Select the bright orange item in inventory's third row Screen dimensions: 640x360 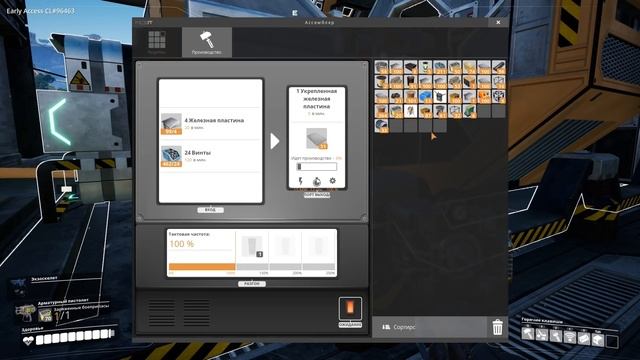pos(484,97)
